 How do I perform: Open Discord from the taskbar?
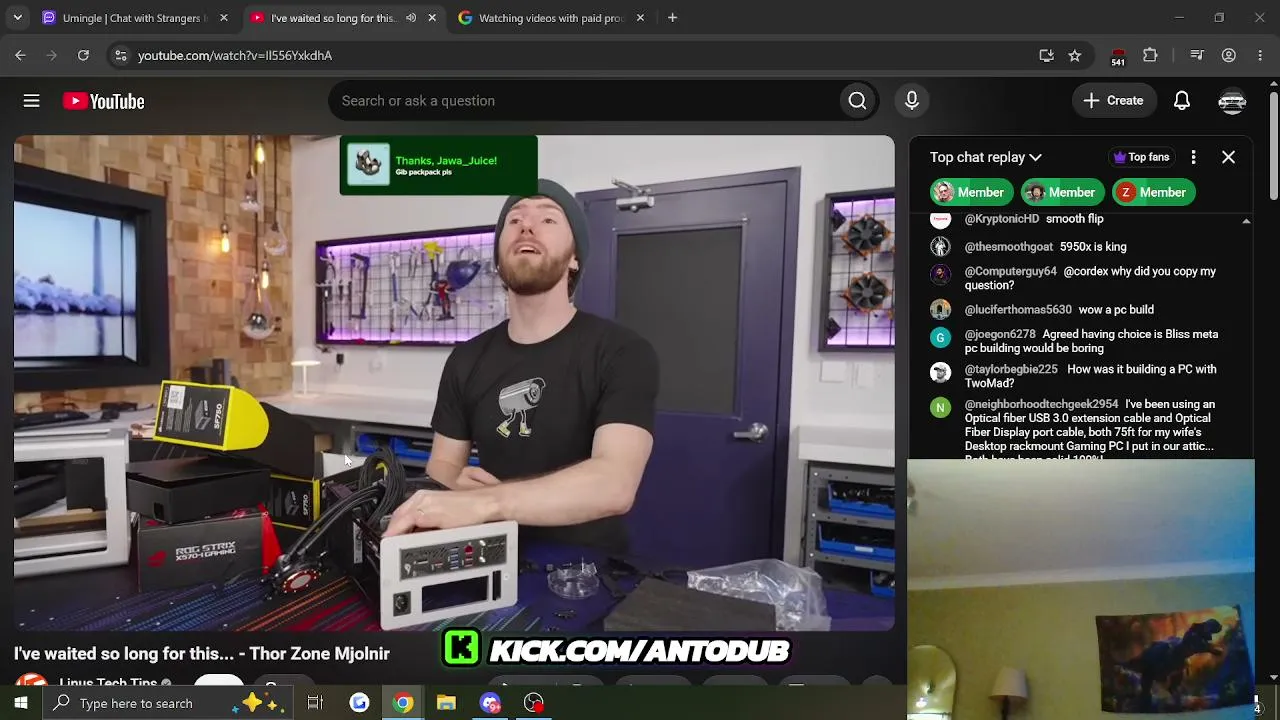[x=490, y=703]
